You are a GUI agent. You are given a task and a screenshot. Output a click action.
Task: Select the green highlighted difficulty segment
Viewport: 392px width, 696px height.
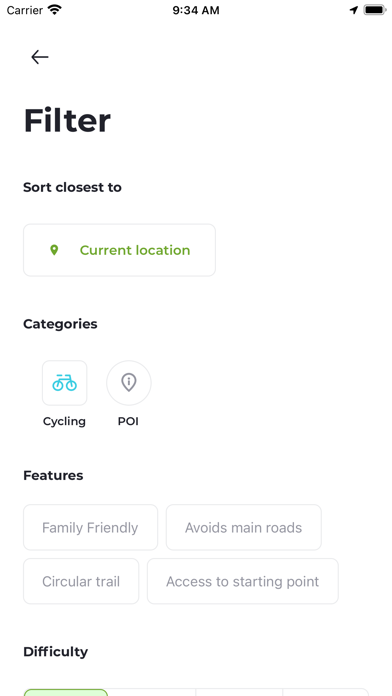(66, 692)
